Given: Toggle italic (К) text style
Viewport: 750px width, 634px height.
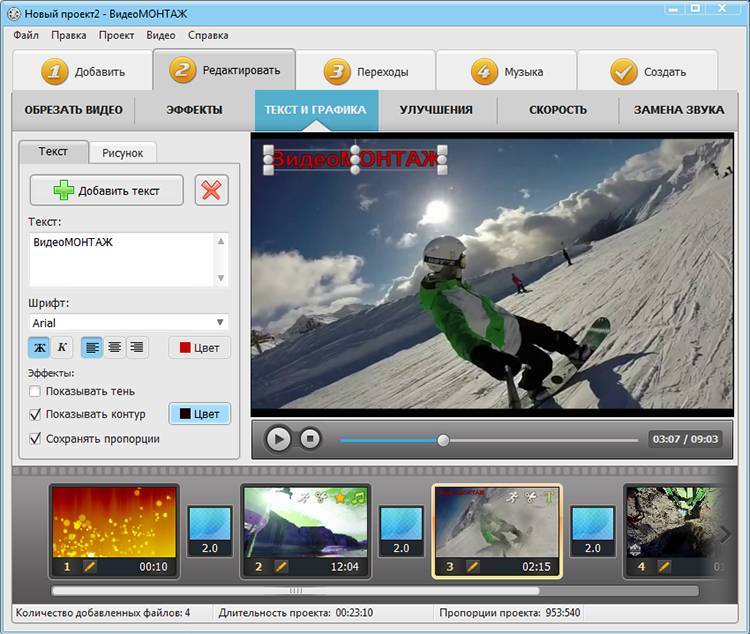Looking at the screenshot, I should point(62,347).
